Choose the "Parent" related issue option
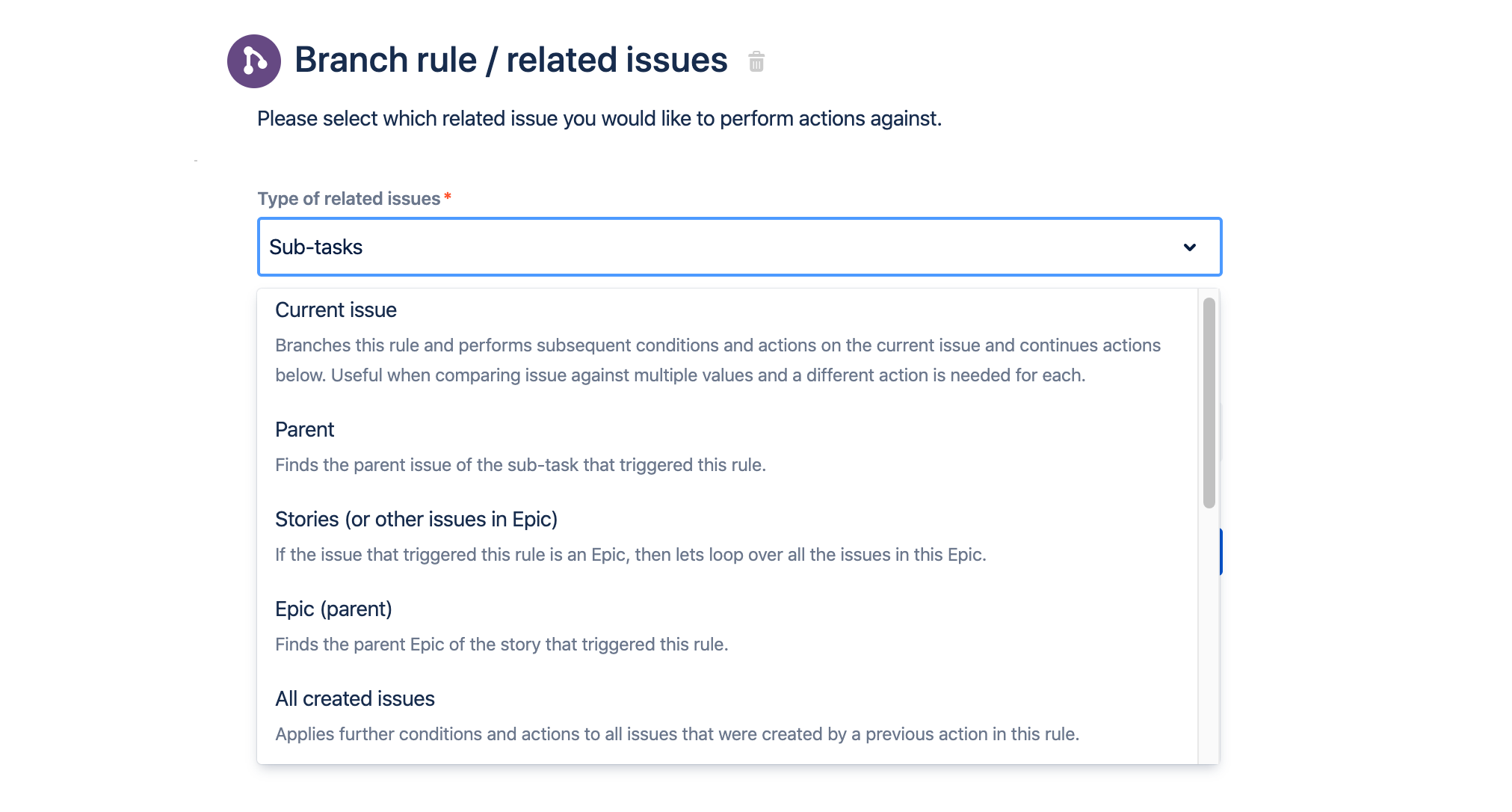This screenshot has height=812, width=1512. [304, 430]
